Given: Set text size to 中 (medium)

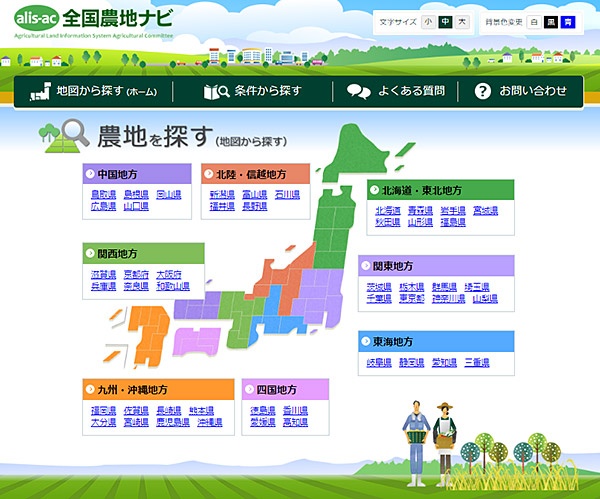Looking at the screenshot, I should coord(445,22).
